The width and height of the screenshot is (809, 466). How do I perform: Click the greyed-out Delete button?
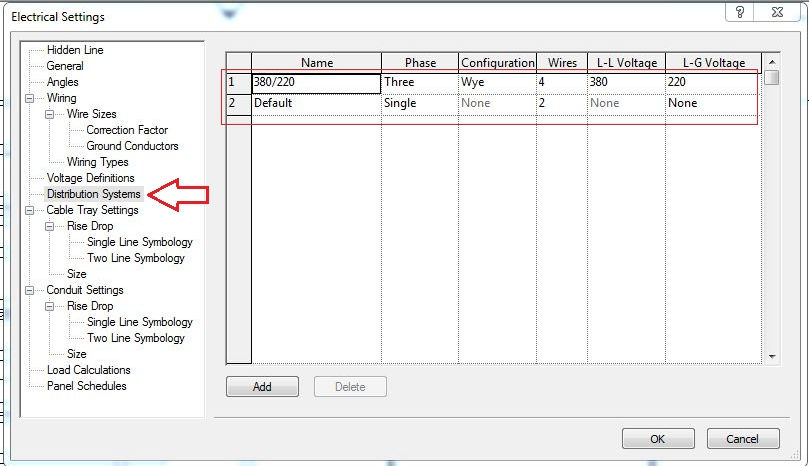(350, 387)
